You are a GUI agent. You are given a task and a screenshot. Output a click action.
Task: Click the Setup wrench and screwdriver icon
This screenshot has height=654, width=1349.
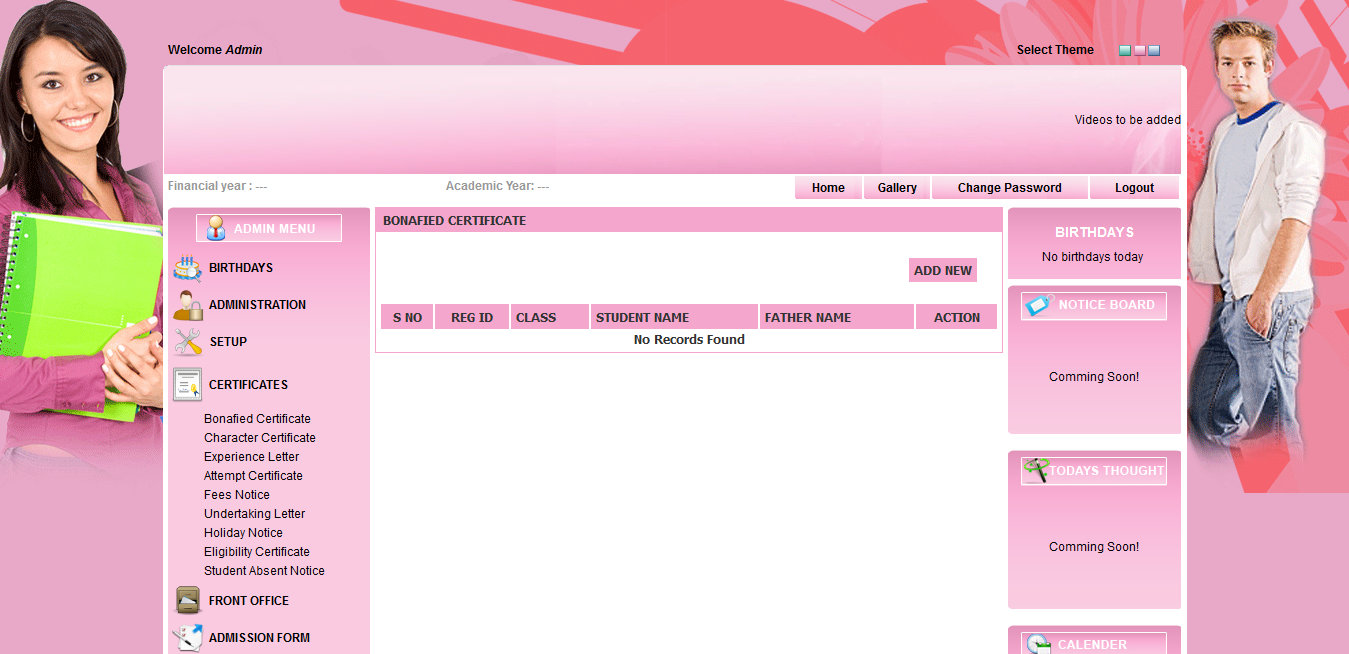[187, 342]
